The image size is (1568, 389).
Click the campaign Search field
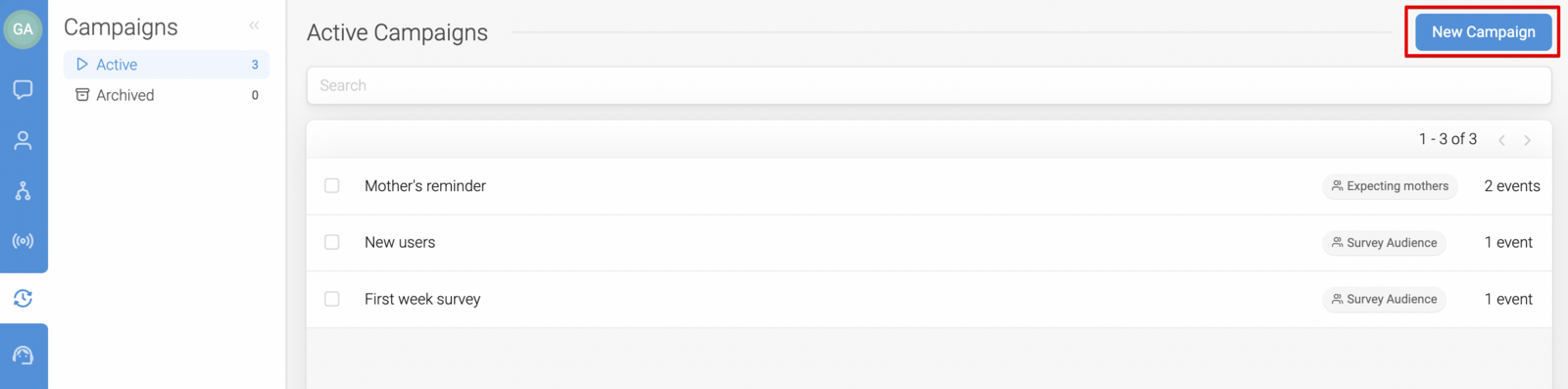(928, 85)
